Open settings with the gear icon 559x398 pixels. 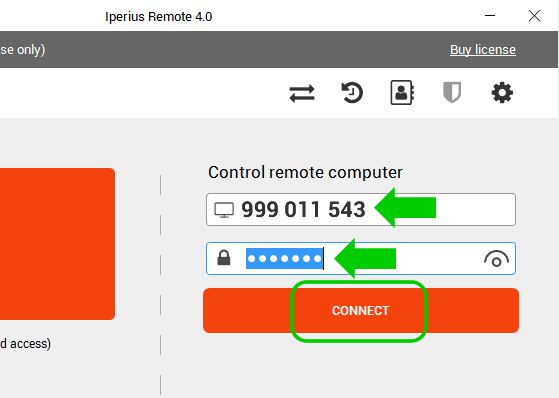coord(502,93)
